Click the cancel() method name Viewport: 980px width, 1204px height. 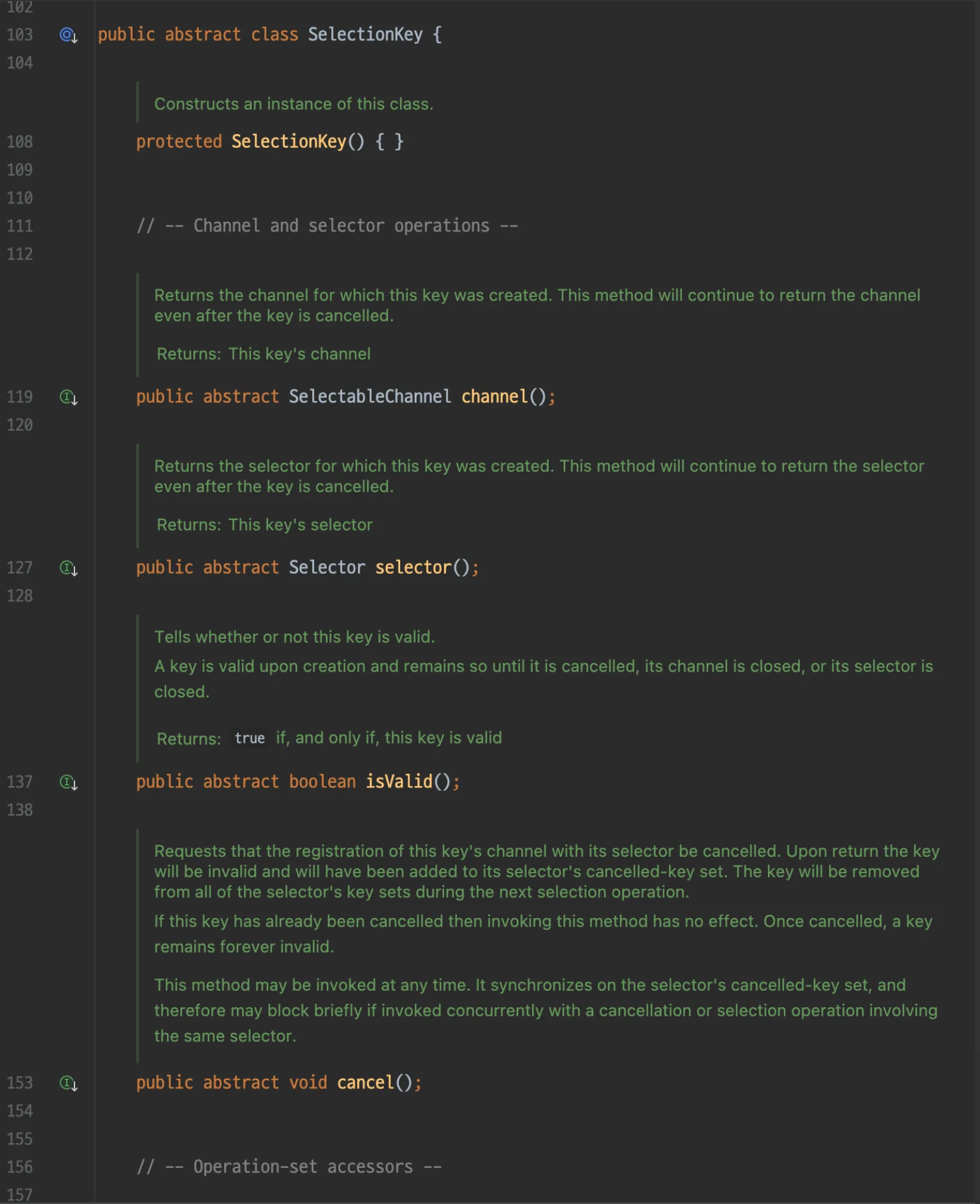(365, 1083)
